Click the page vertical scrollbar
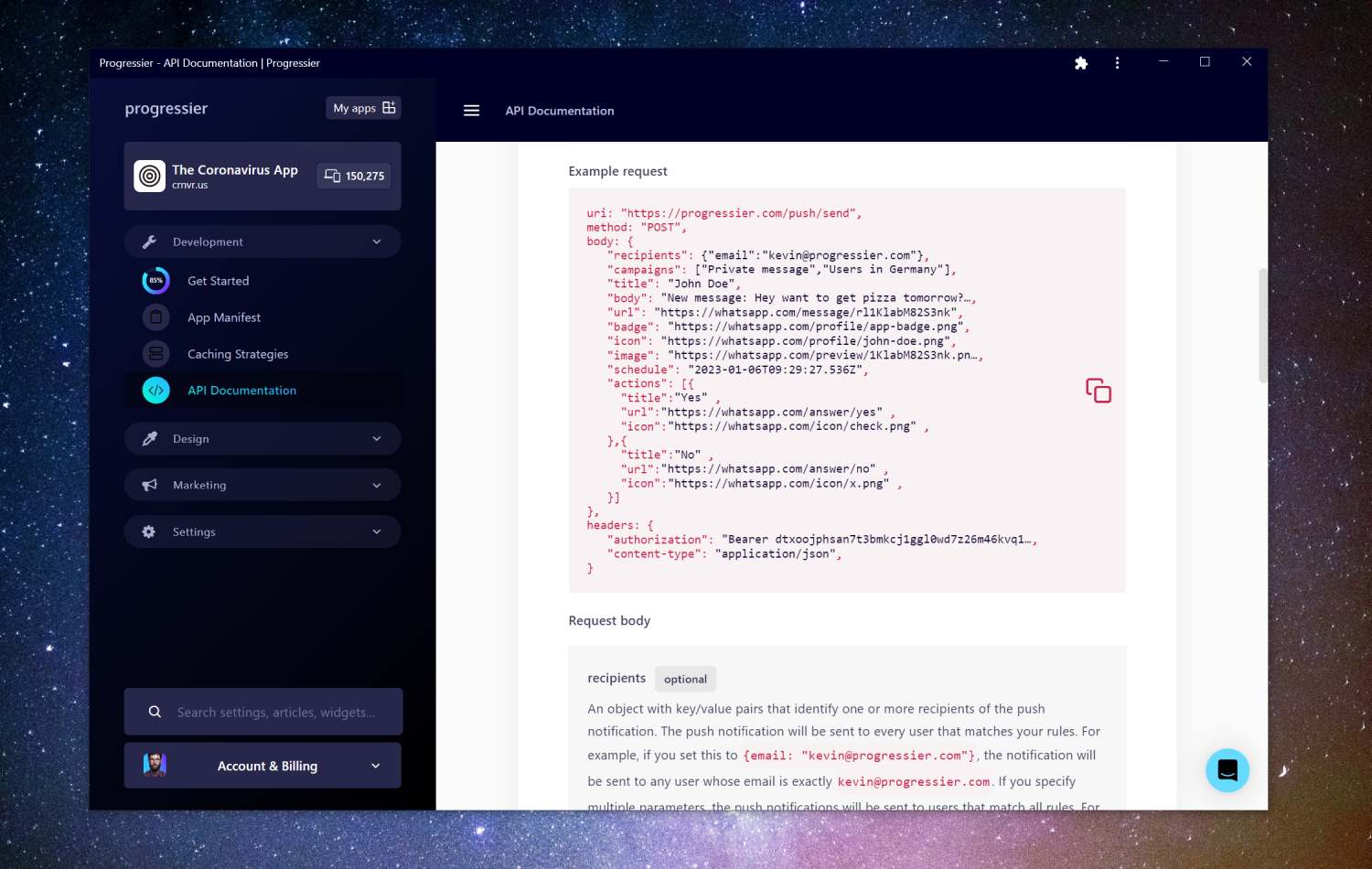Screen dimensions: 1372x869 1263,325
